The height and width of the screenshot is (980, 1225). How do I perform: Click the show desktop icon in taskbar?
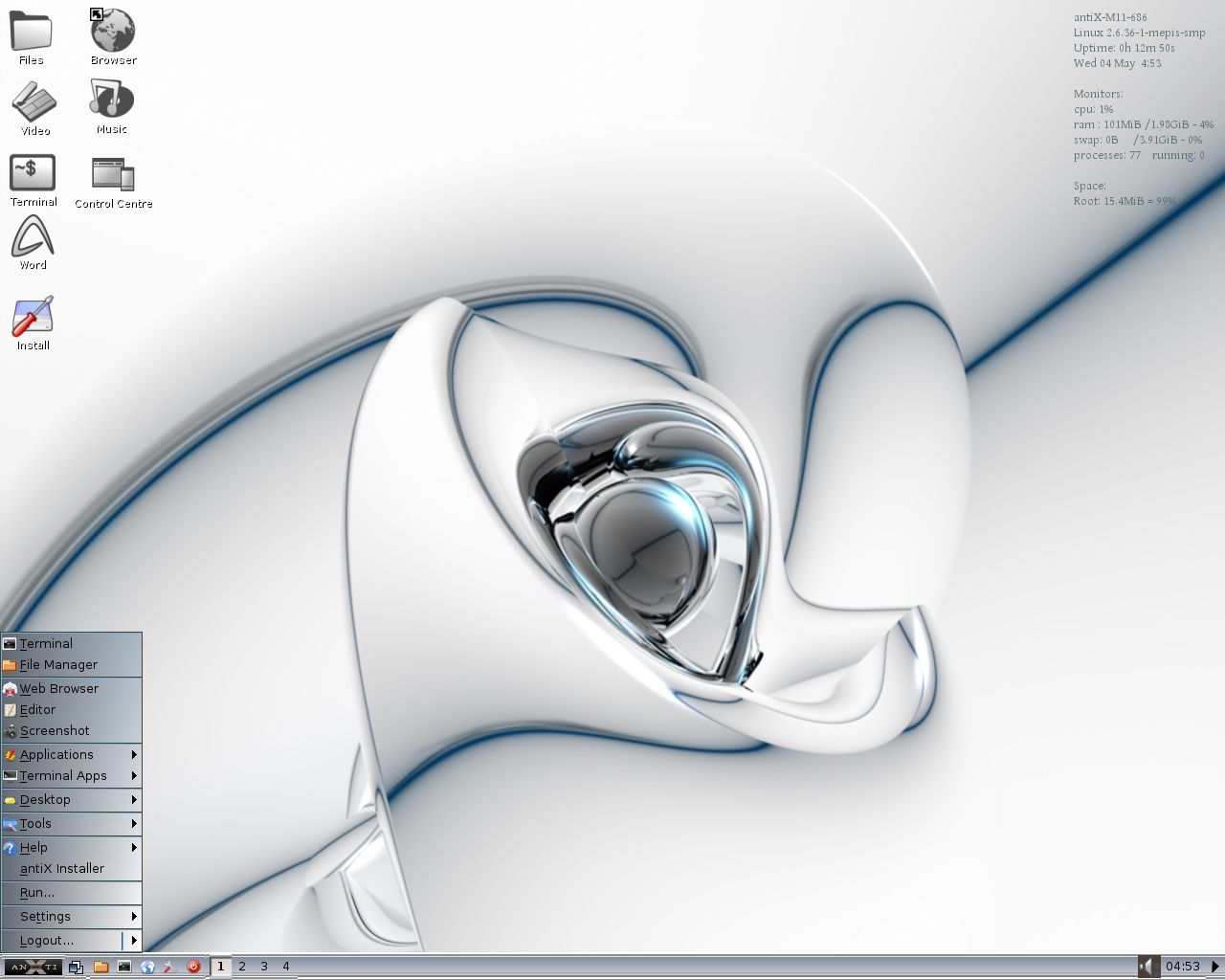coord(77,967)
